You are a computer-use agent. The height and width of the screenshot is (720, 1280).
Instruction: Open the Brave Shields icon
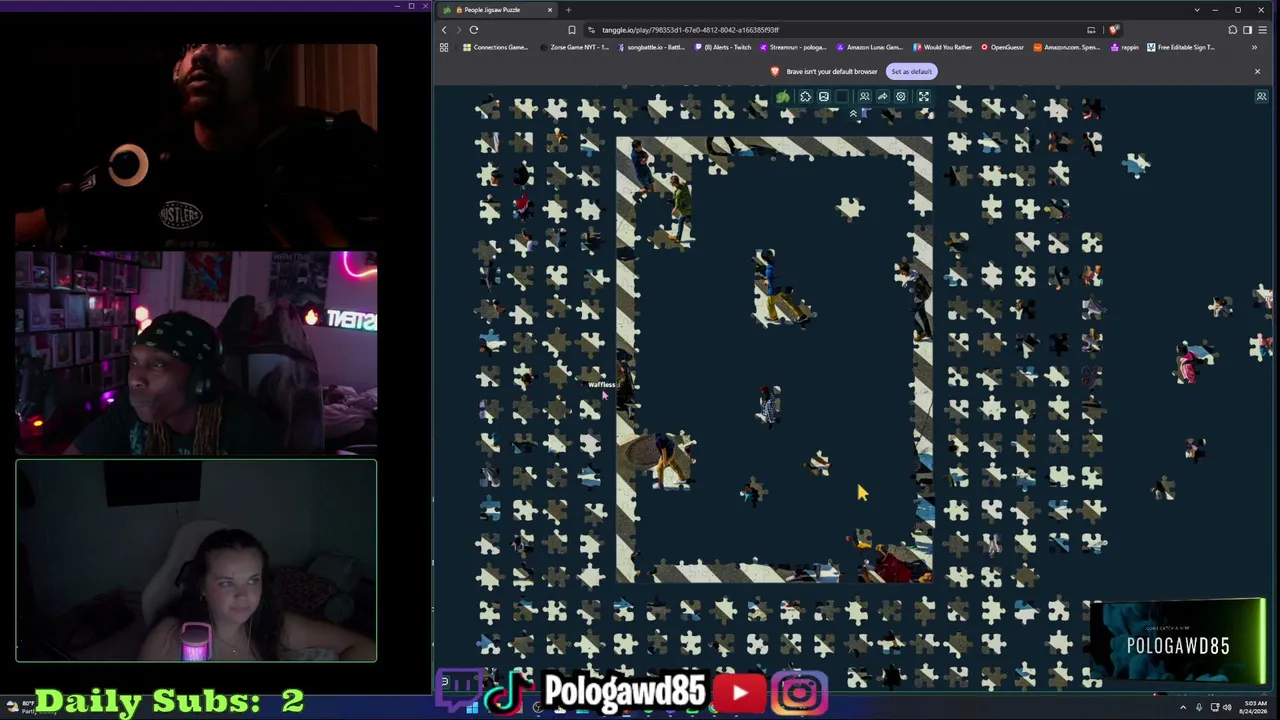(1113, 30)
